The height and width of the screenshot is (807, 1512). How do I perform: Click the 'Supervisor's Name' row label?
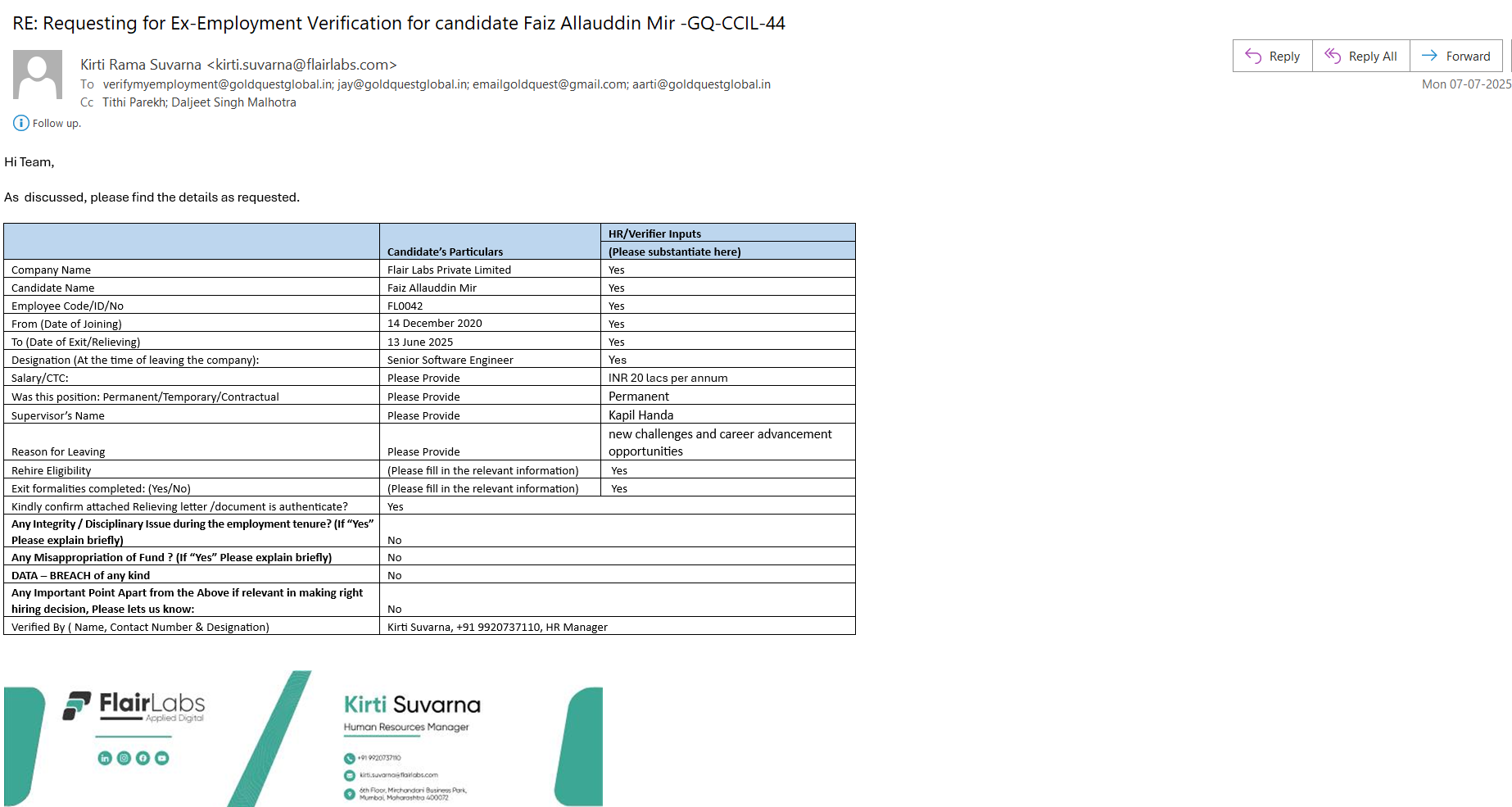[58, 415]
